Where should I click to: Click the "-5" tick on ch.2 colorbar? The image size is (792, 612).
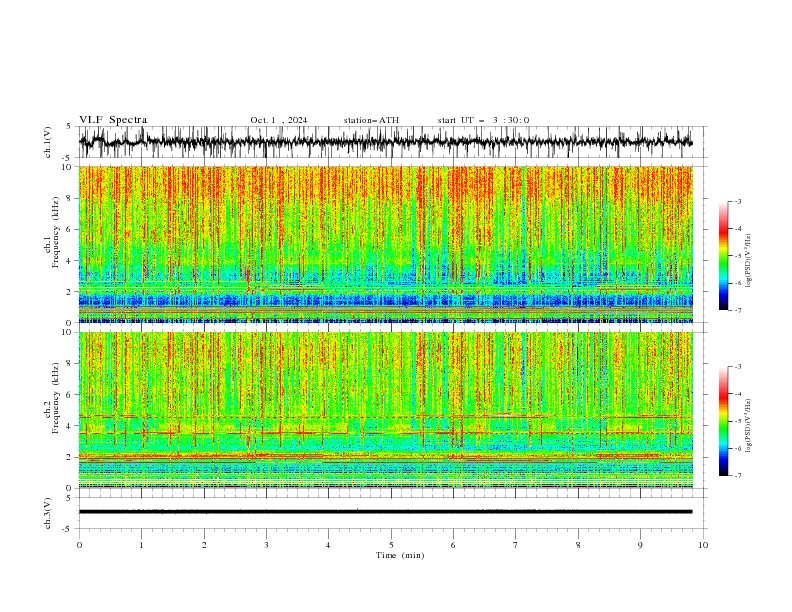tap(737, 421)
